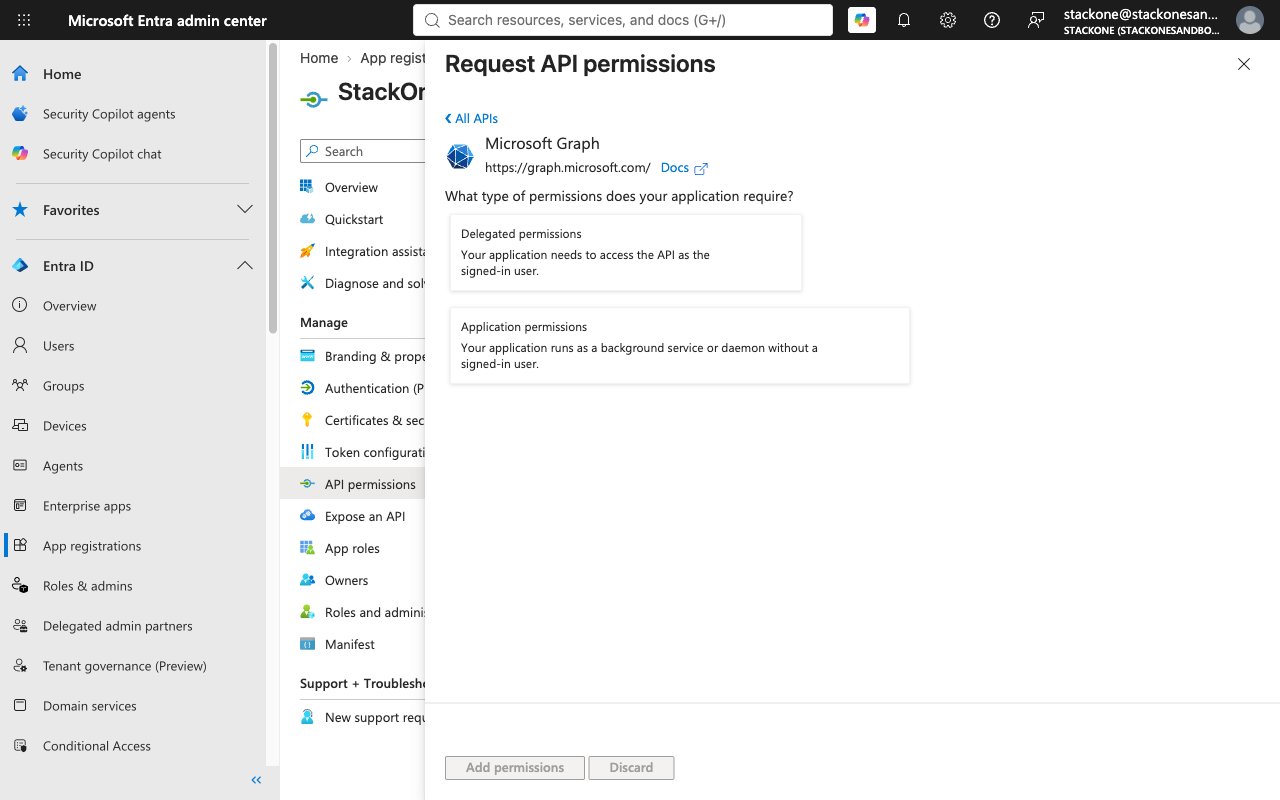The height and width of the screenshot is (800, 1280).
Task: Open the notifications bell
Action: (x=904, y=20)
